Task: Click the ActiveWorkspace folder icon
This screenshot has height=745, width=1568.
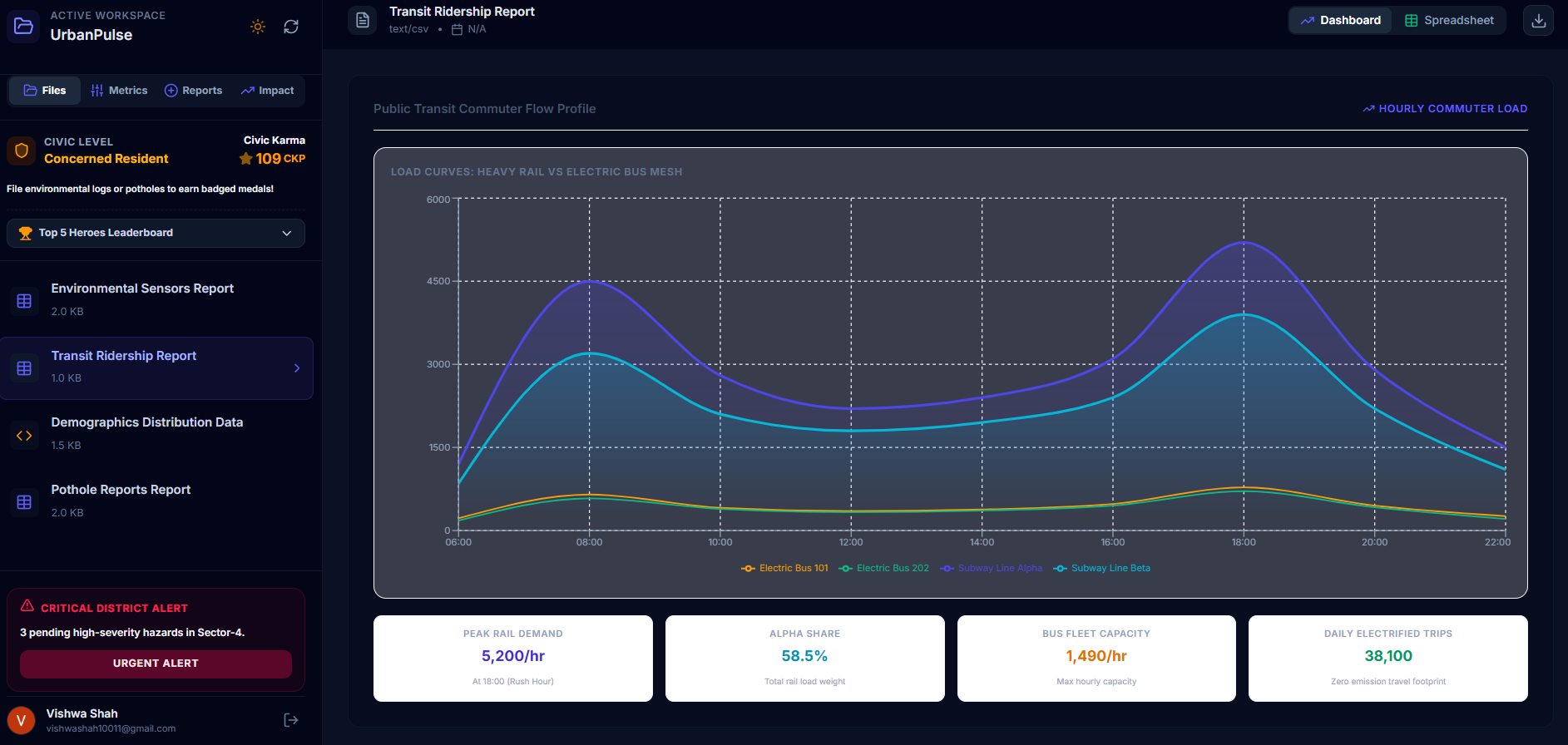Action: (x=24, y=27)
